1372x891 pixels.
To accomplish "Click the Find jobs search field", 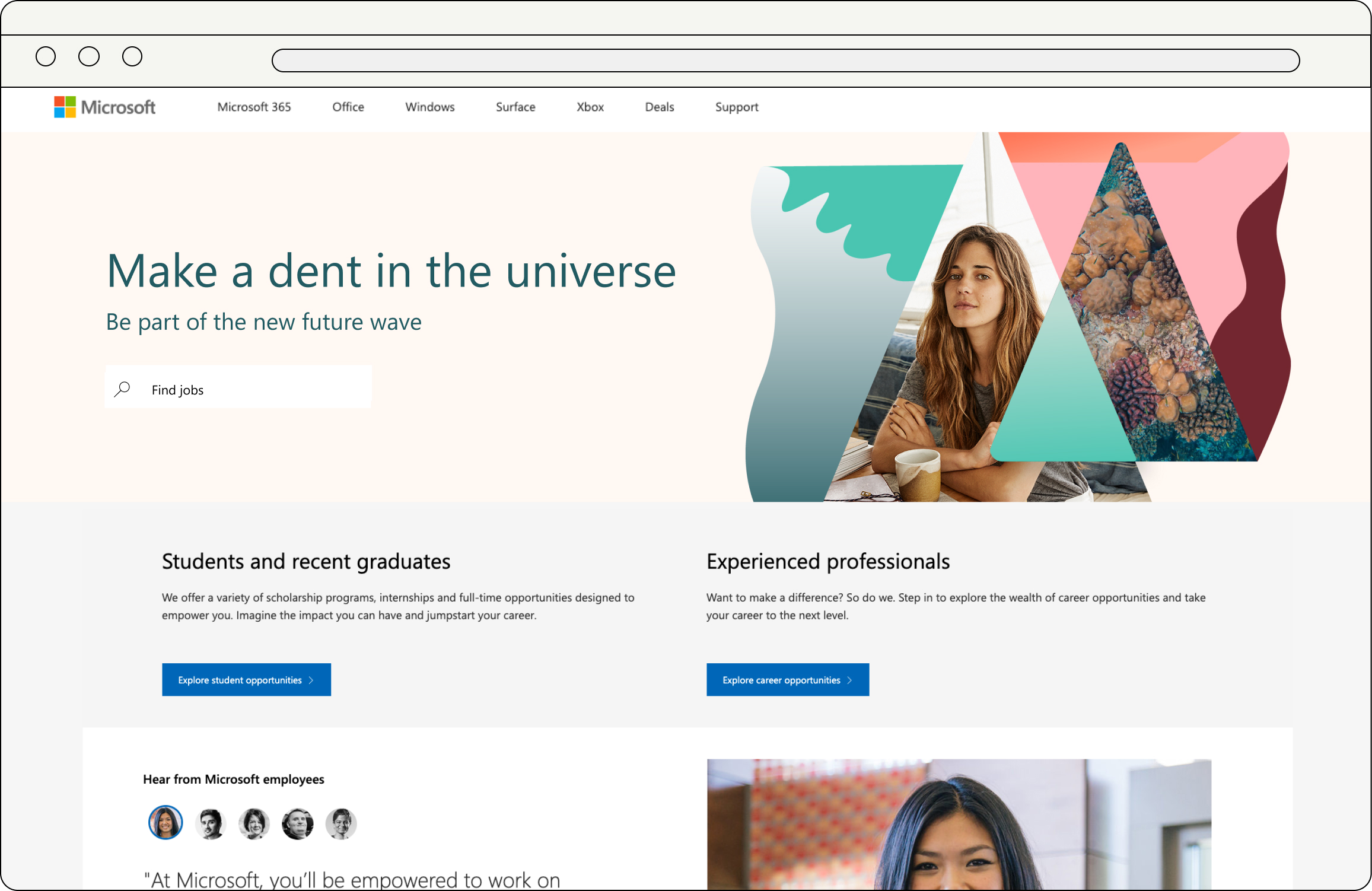I will pyautogui.click(x=238, y=387).
